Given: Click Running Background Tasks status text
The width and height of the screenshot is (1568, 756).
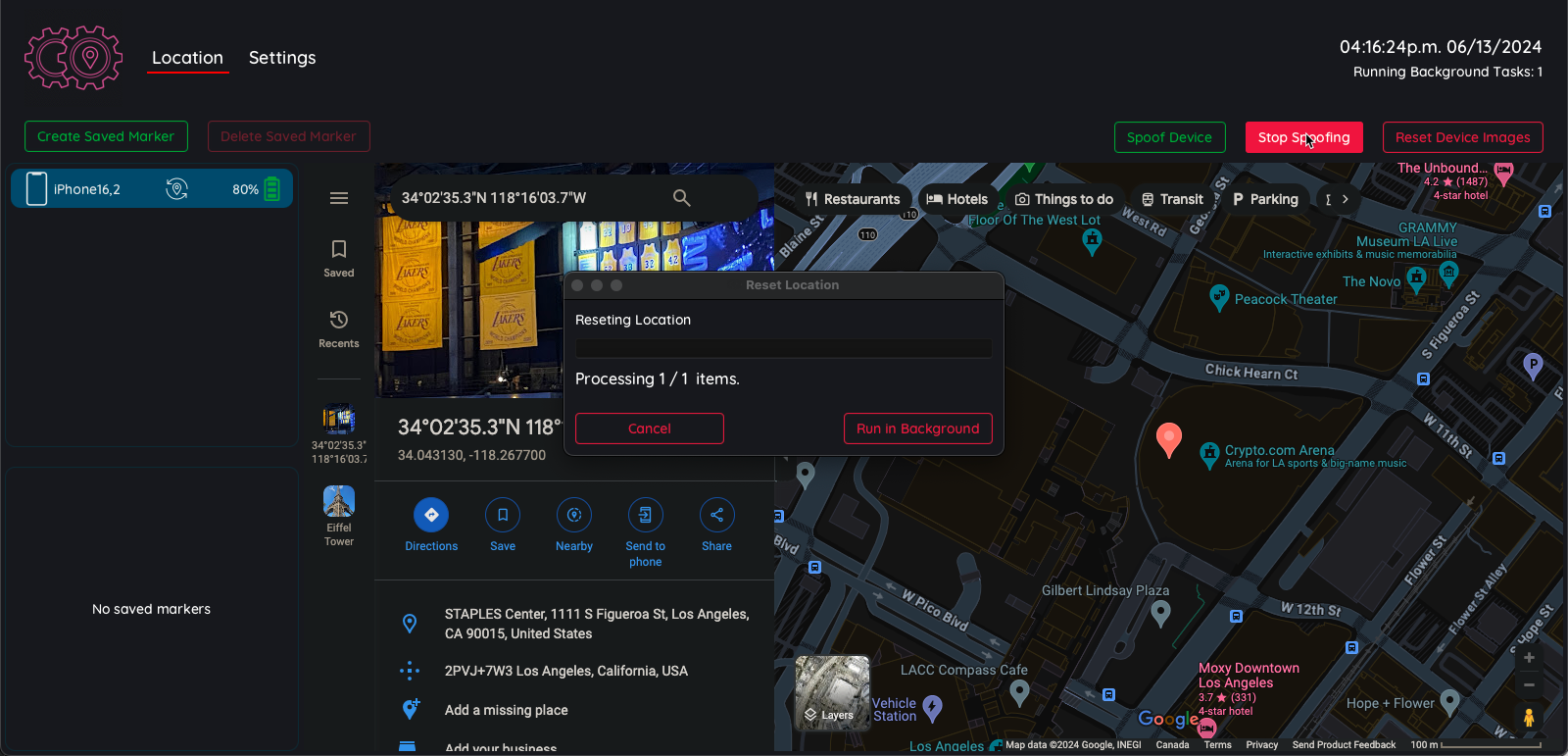Looking at the screenshot, I should [x=1447, y=72].
